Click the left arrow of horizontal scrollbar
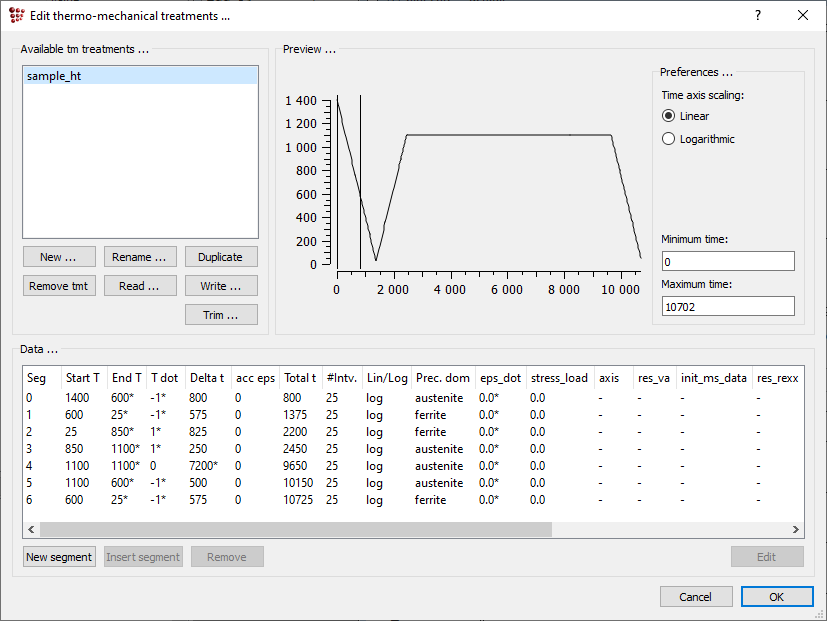This screenshot has height=621, width=827. [30, 530]
